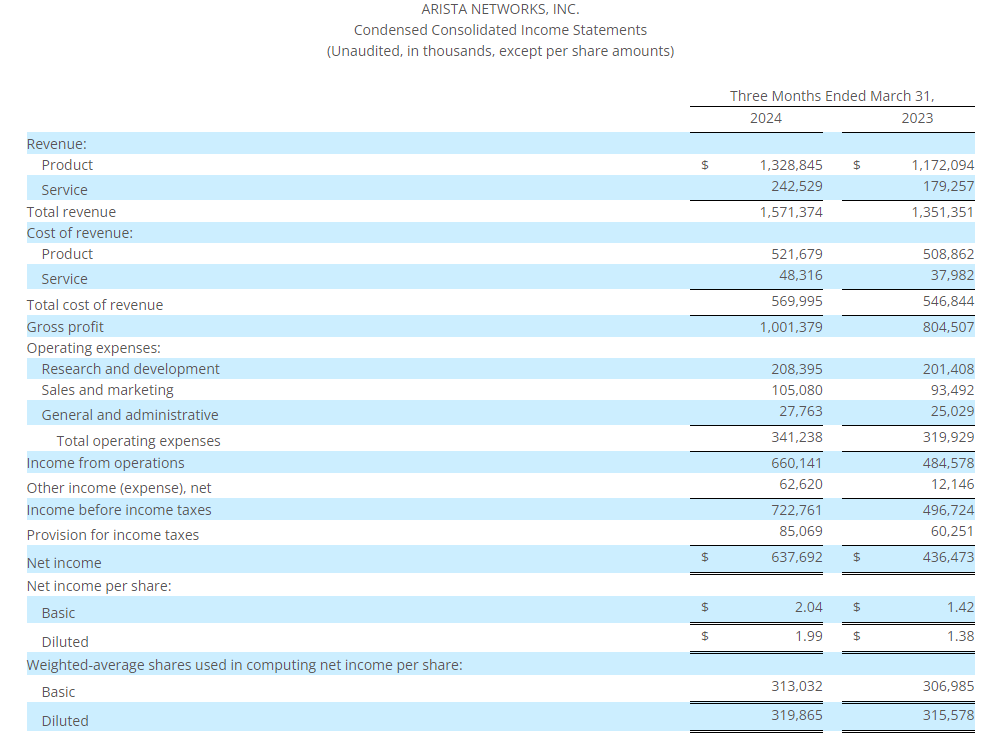
Task: Select pre-tax income value 496,724
Action: tap(948, 510)
